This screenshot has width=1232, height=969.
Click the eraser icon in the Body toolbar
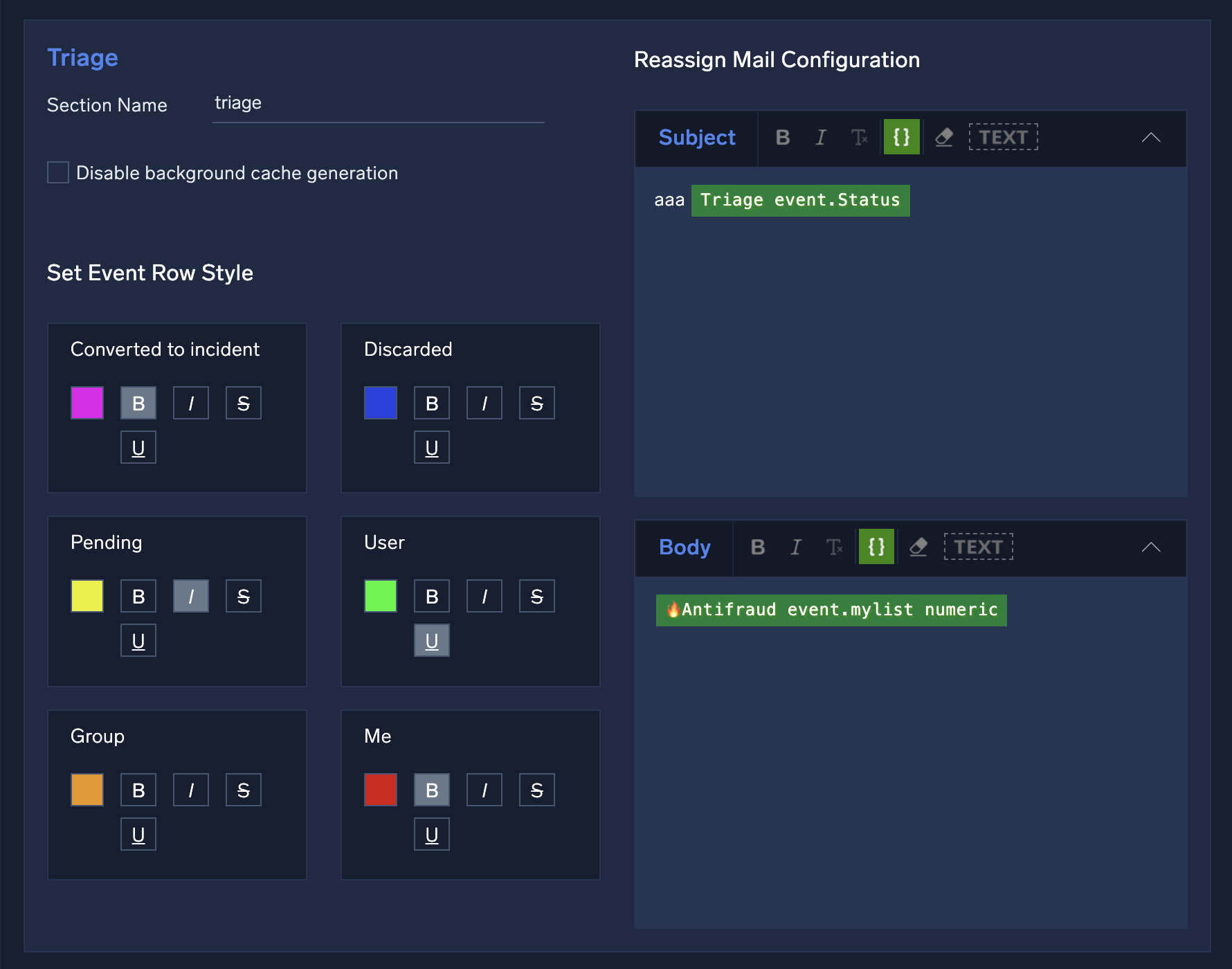pyautogui.click(x=918, y=547)
